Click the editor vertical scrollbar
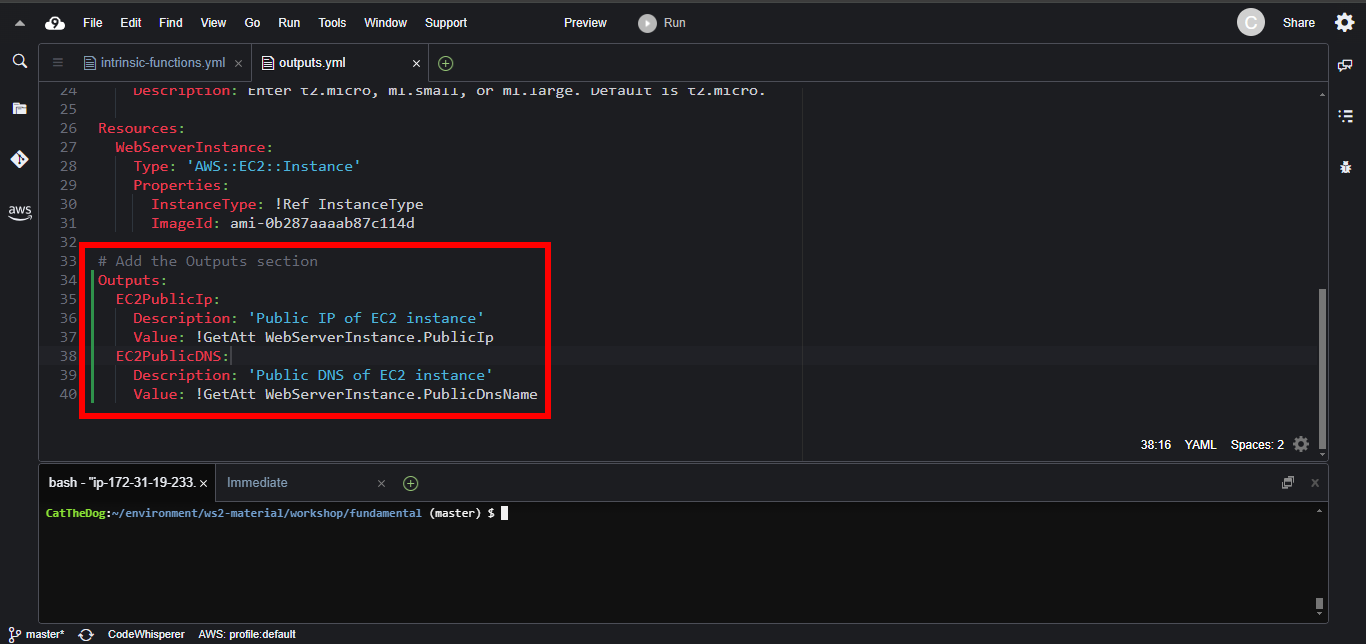The image size is (1366, 644). 1323,368
